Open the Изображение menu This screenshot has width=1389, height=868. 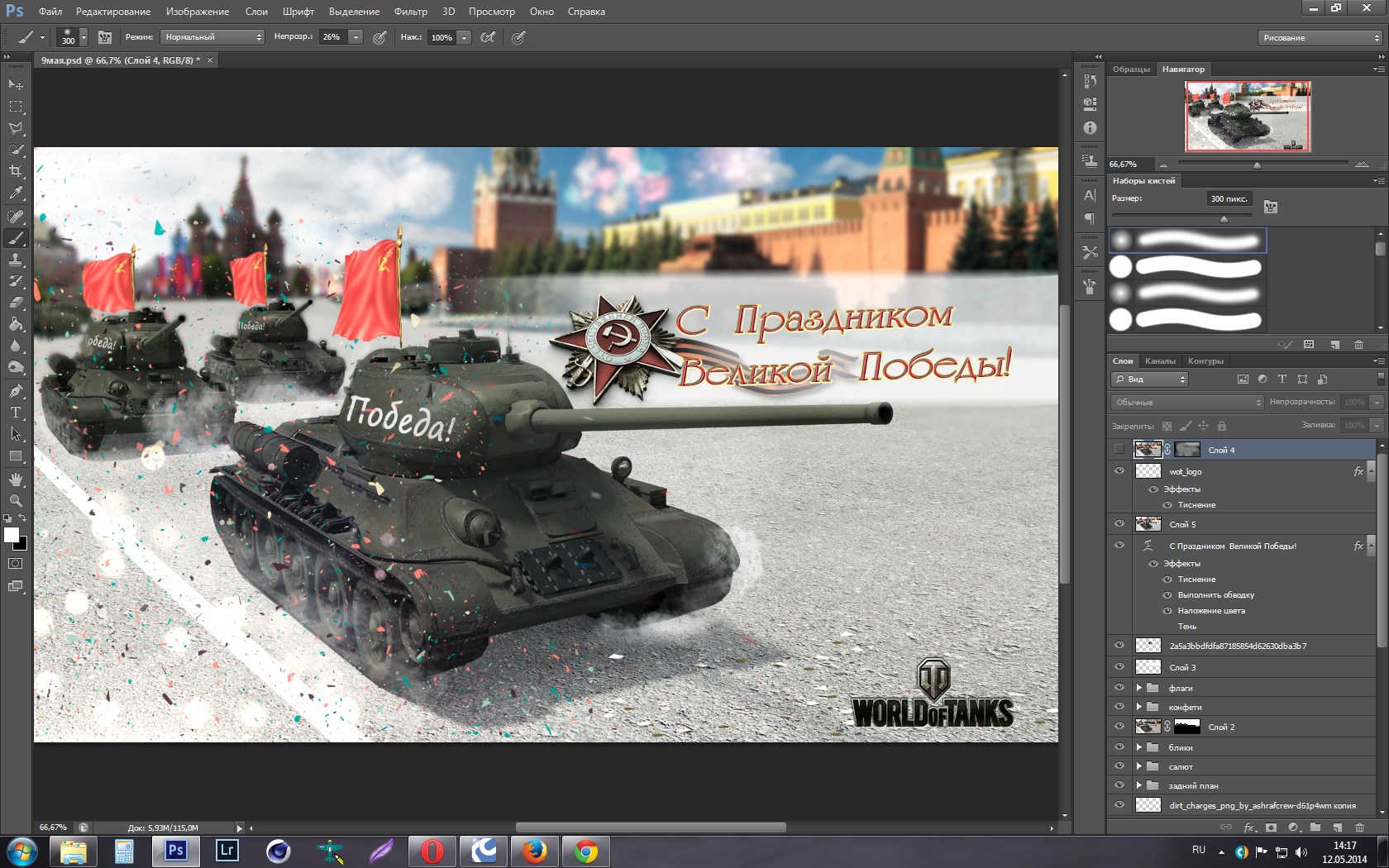tap(198, 12)
